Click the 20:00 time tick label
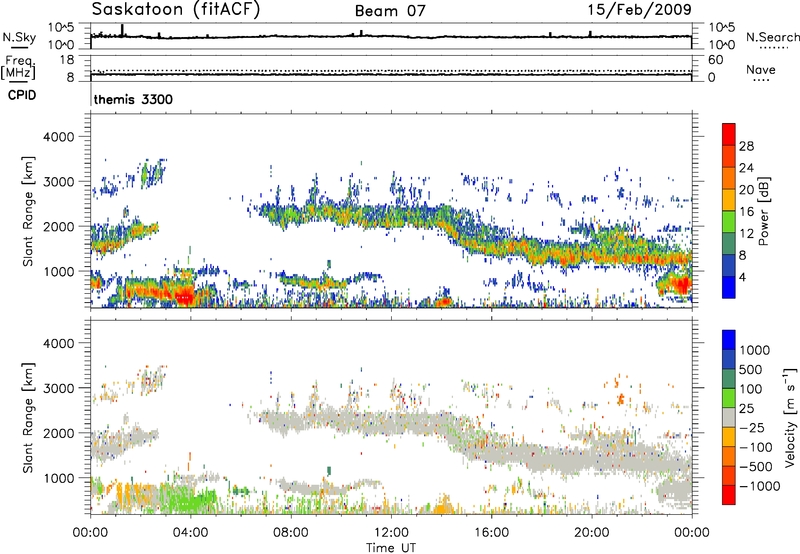Viewport: 800px width, 554px height. 591,533
